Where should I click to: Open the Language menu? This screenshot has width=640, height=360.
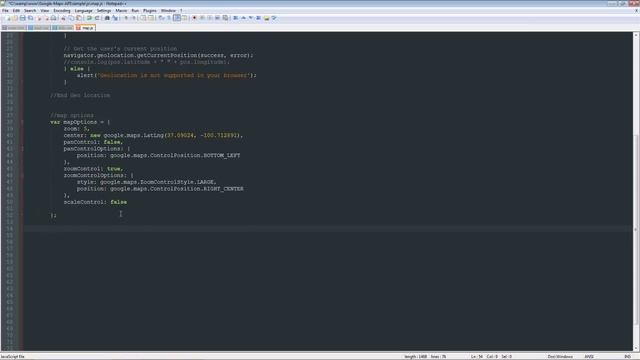83,11
